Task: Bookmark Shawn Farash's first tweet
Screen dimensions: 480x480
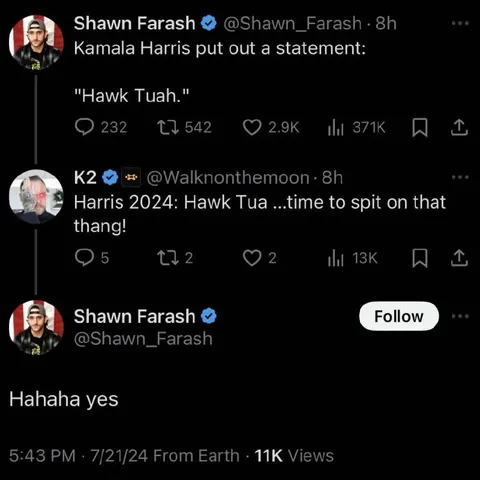Action: click(420, 127)
